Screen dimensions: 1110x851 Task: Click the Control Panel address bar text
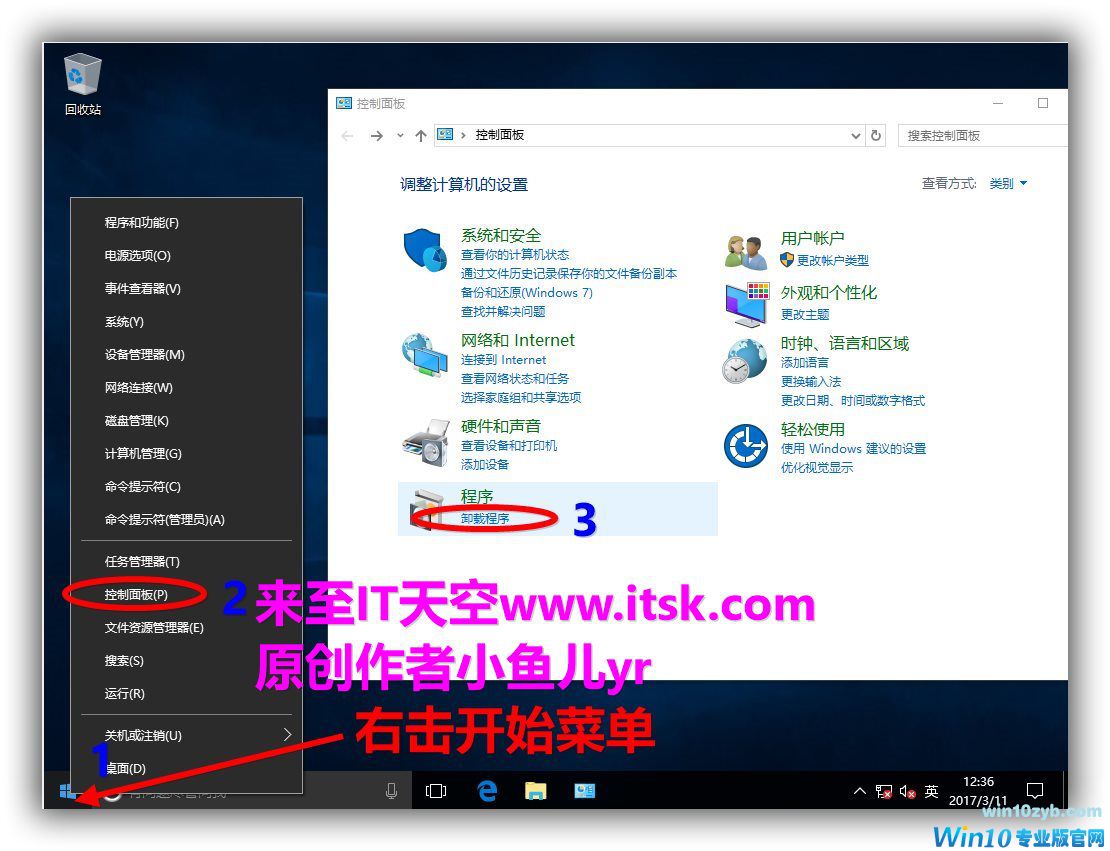(500, 135)
